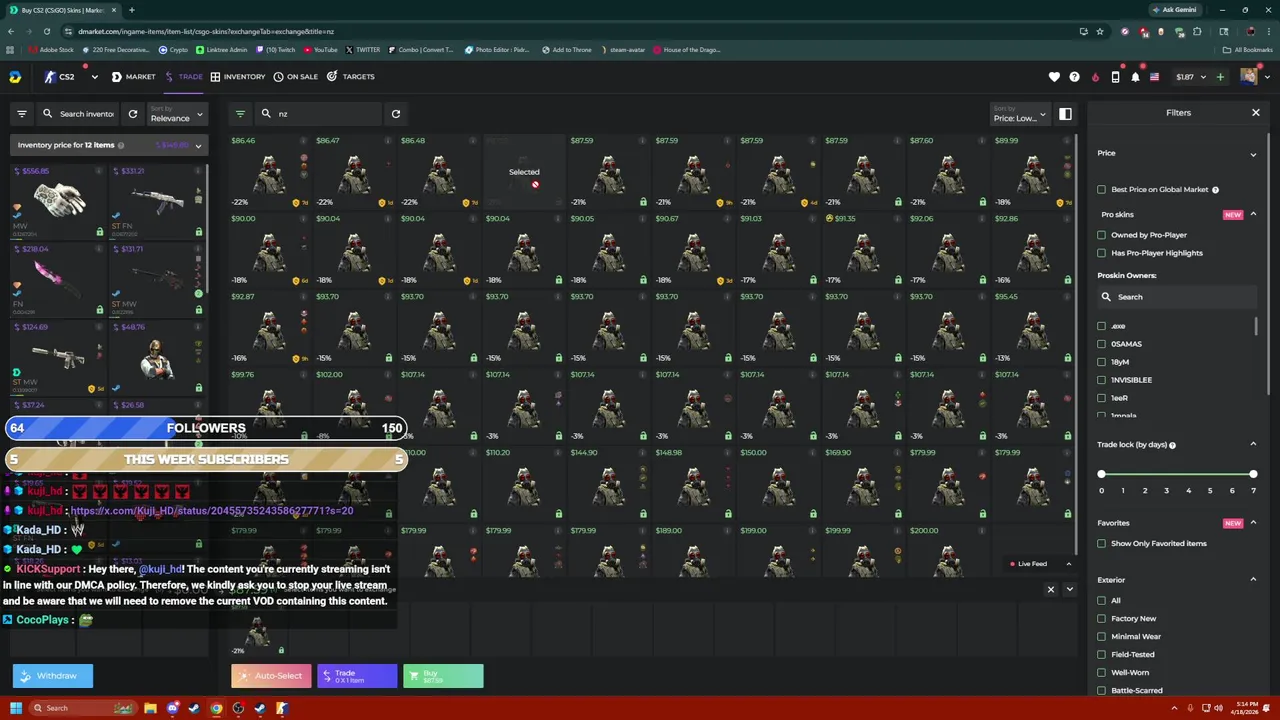This screenshot has height=720, width=1280.
Task: Collapse the Favorites filter section
Action: pos(1253,523)
